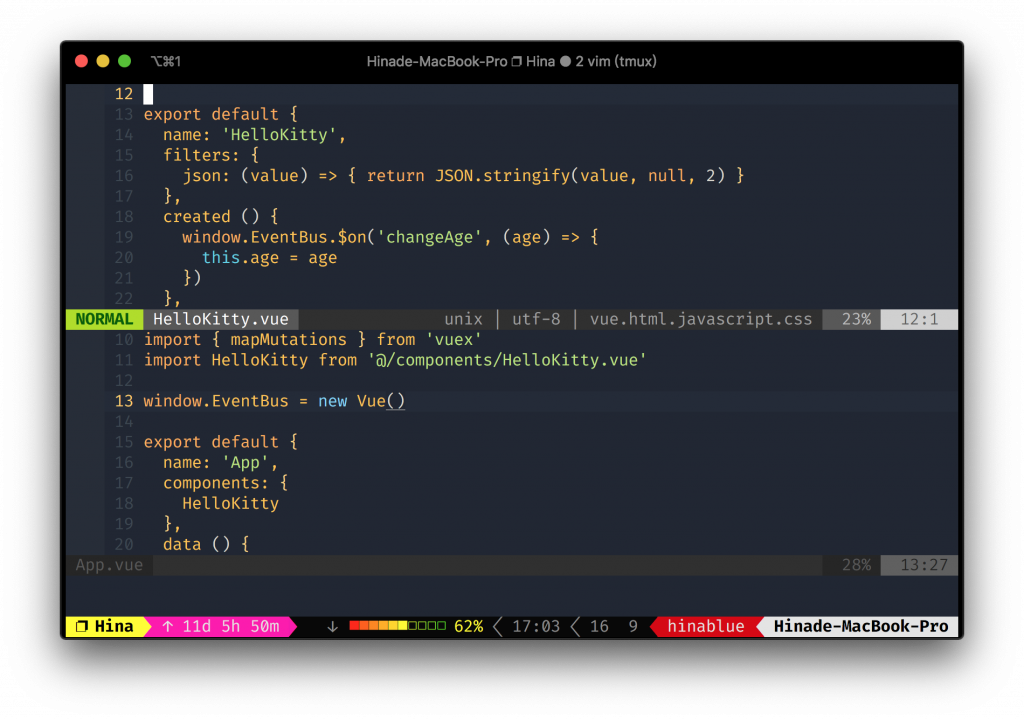1024x719 pixels.
Task: Click the tmux session icon beside Hina
Action: (x=82, y=626)
